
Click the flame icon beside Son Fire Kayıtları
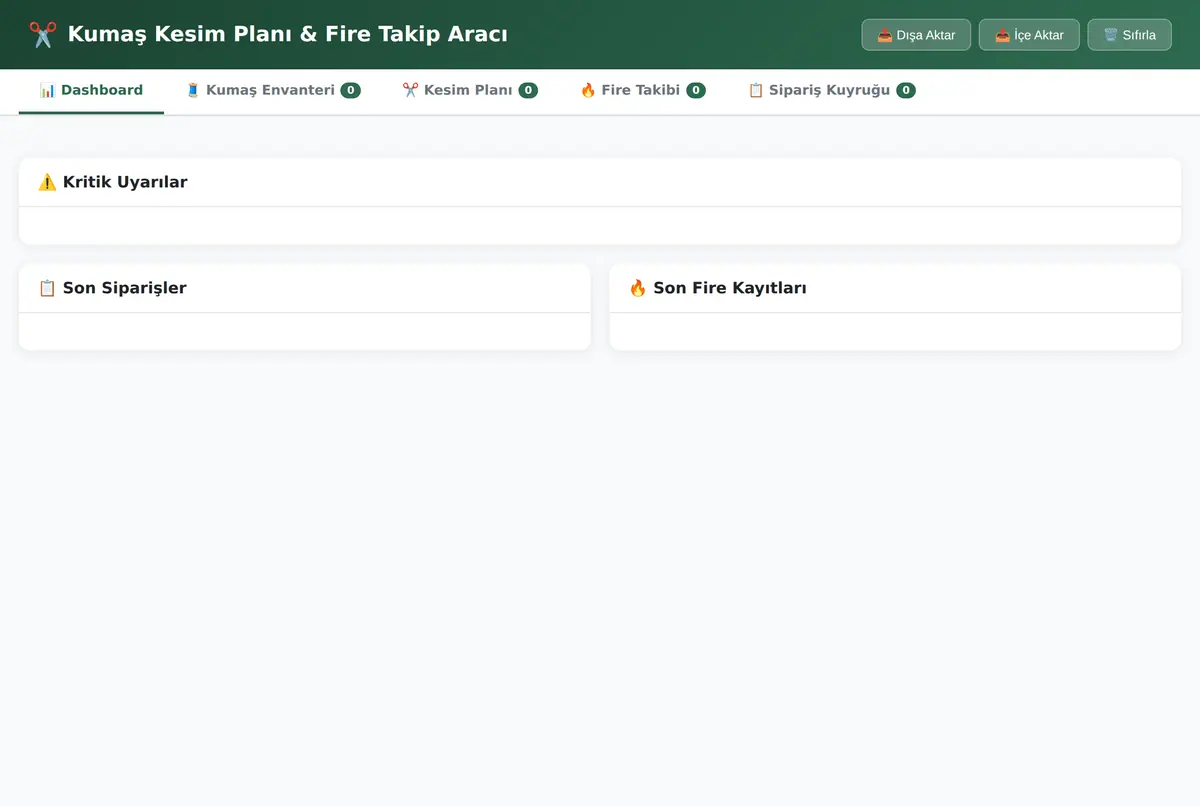[638, 288]
